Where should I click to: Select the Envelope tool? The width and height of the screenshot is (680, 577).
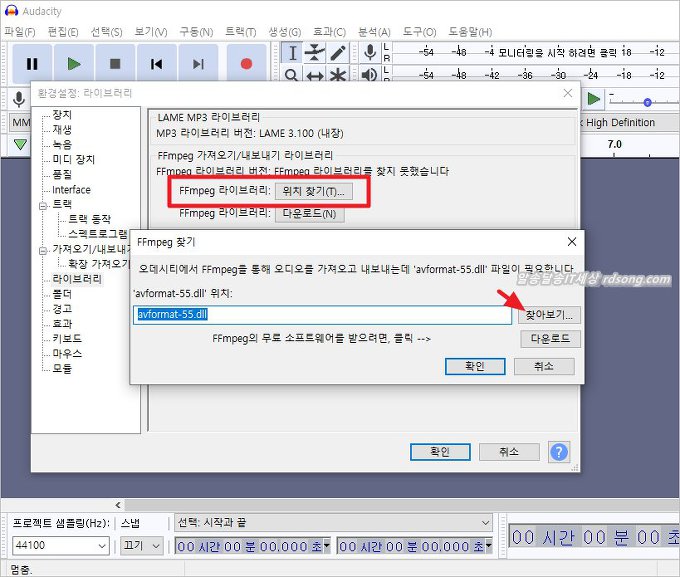[x=315, y=52]
